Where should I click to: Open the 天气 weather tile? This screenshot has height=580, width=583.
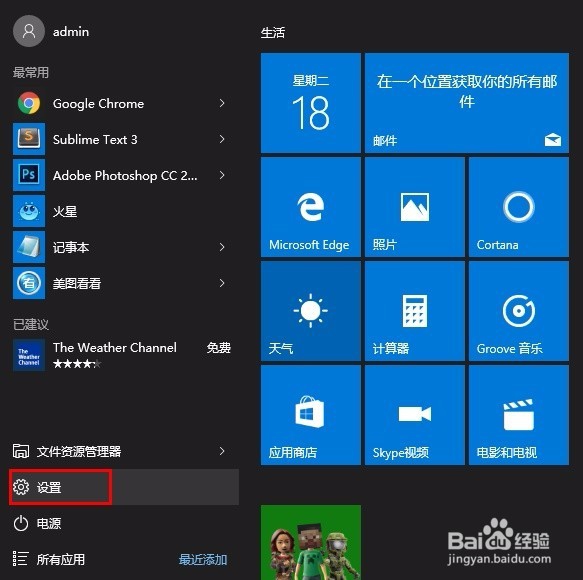point(311,311)
